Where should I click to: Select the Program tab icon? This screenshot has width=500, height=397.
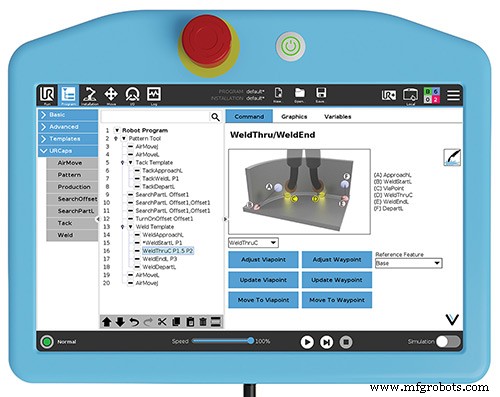coord(69,95)
